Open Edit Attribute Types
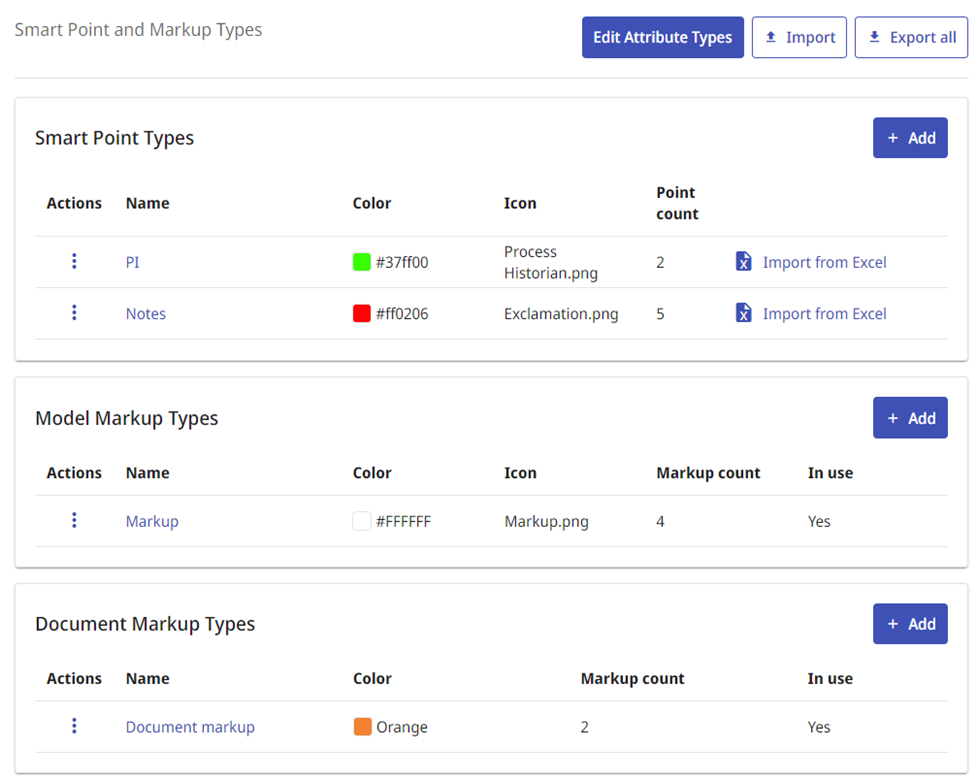 point(662,37)
